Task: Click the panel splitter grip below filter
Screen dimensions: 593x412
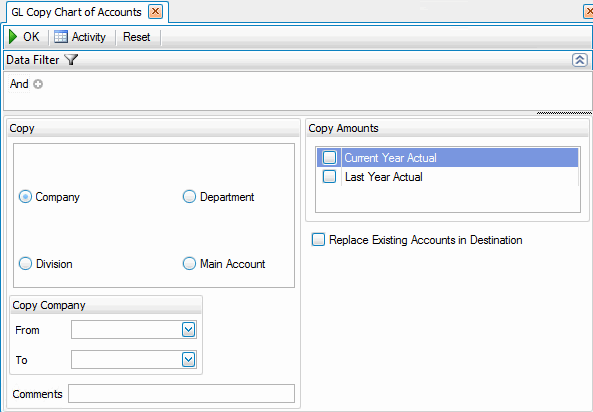Action: click(x=564, y=113)
